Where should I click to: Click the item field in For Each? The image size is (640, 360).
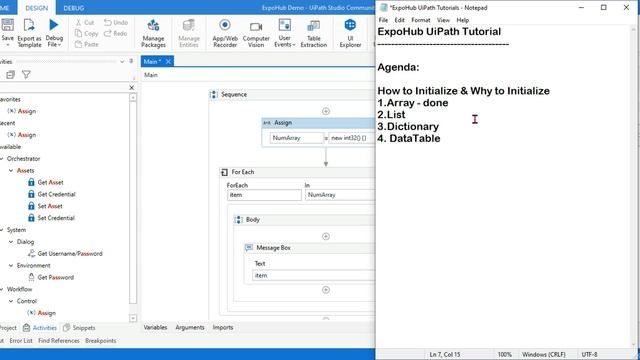click(x=264, y=195)
